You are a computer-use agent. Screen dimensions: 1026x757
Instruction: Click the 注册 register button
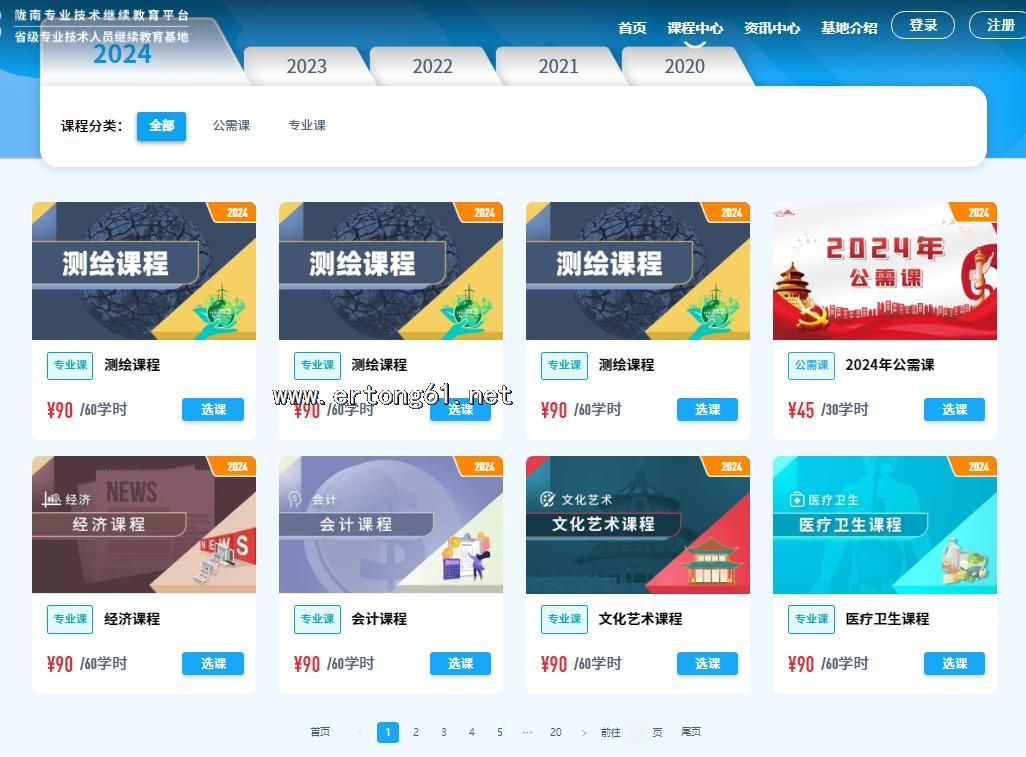pos(1000,25)
